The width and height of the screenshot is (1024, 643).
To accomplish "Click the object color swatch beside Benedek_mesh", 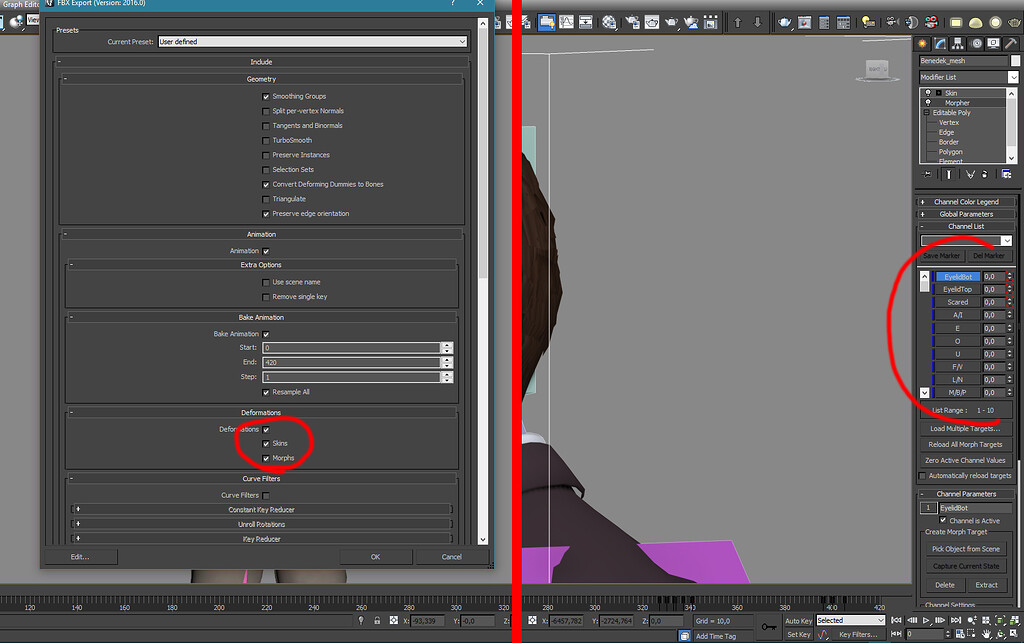I will [1014, 58].
